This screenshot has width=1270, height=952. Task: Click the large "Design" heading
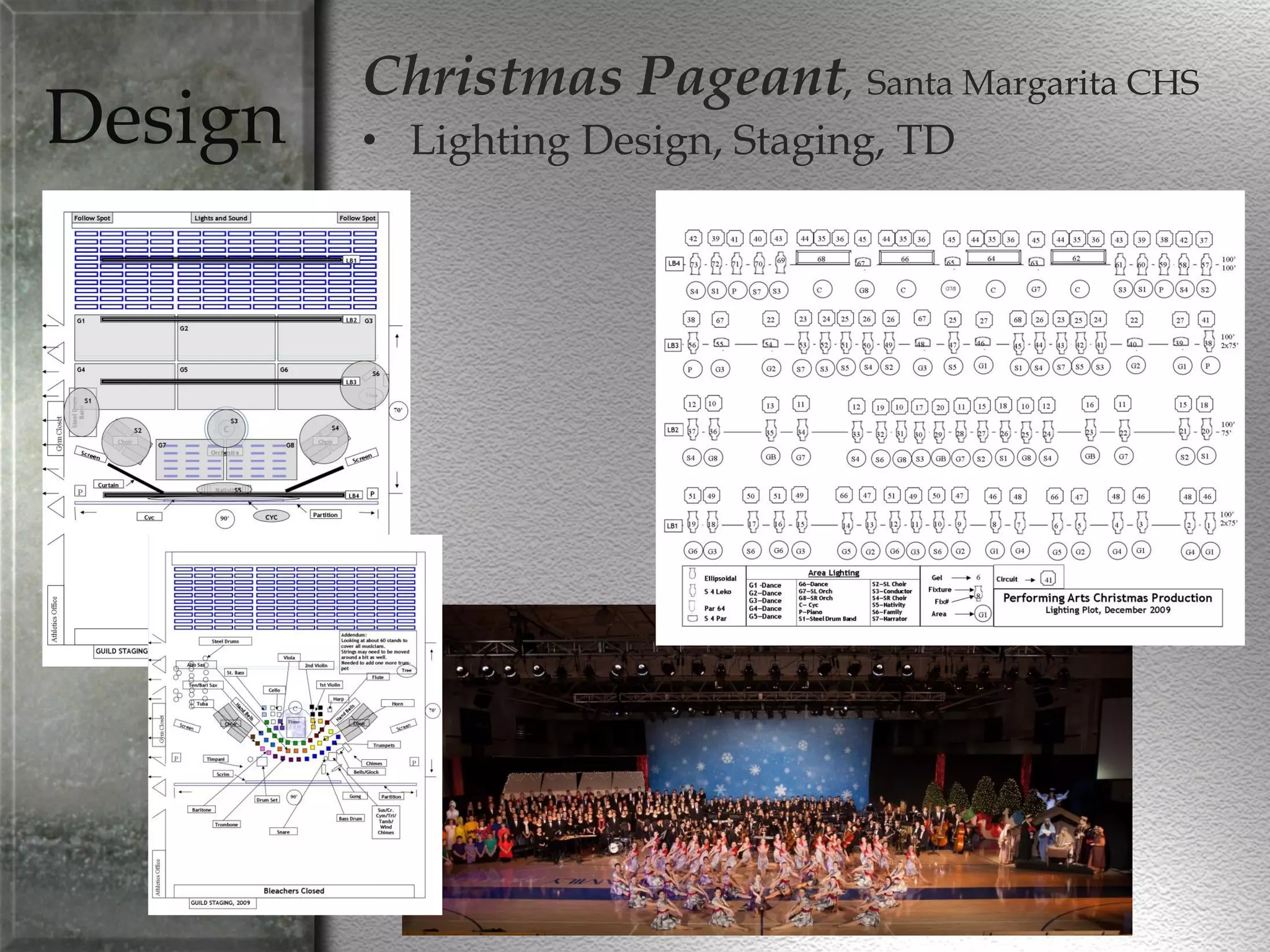pos(166,118)
